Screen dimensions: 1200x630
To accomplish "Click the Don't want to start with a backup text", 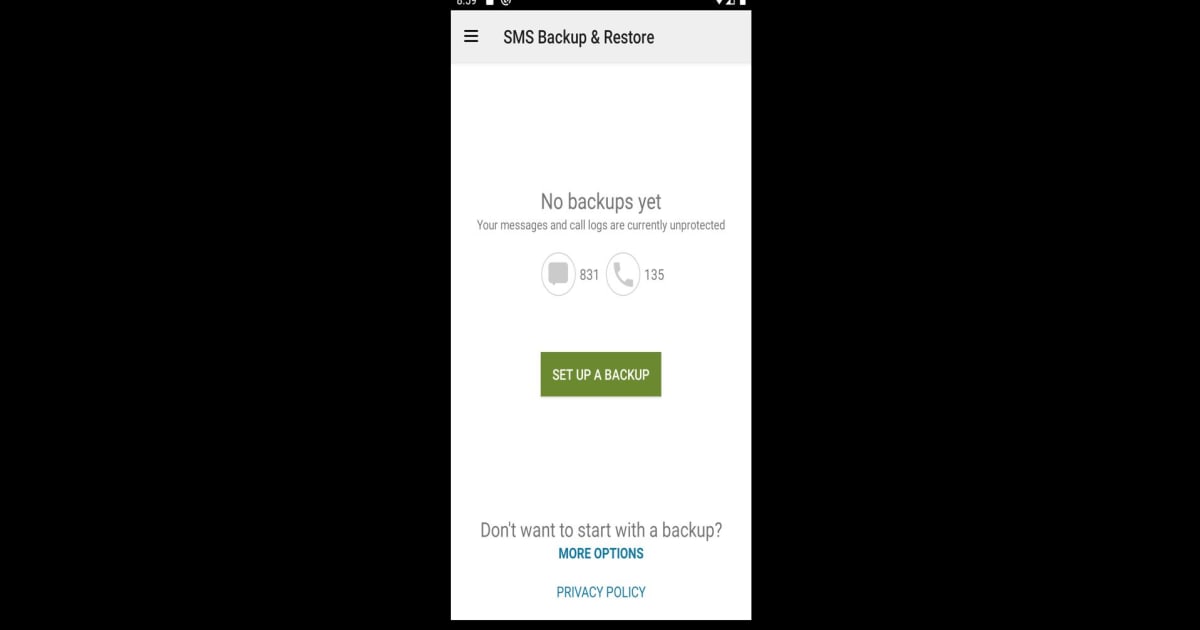I will tap(601, 530).
